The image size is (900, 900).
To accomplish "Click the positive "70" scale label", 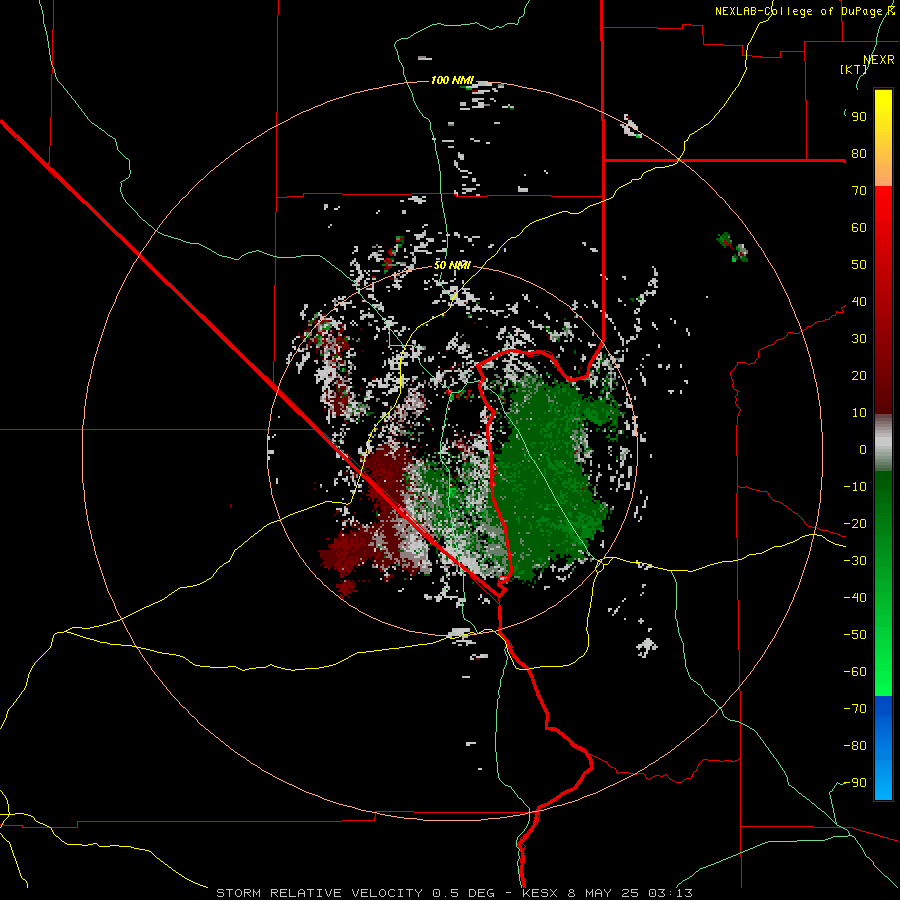I will (859, 191).
